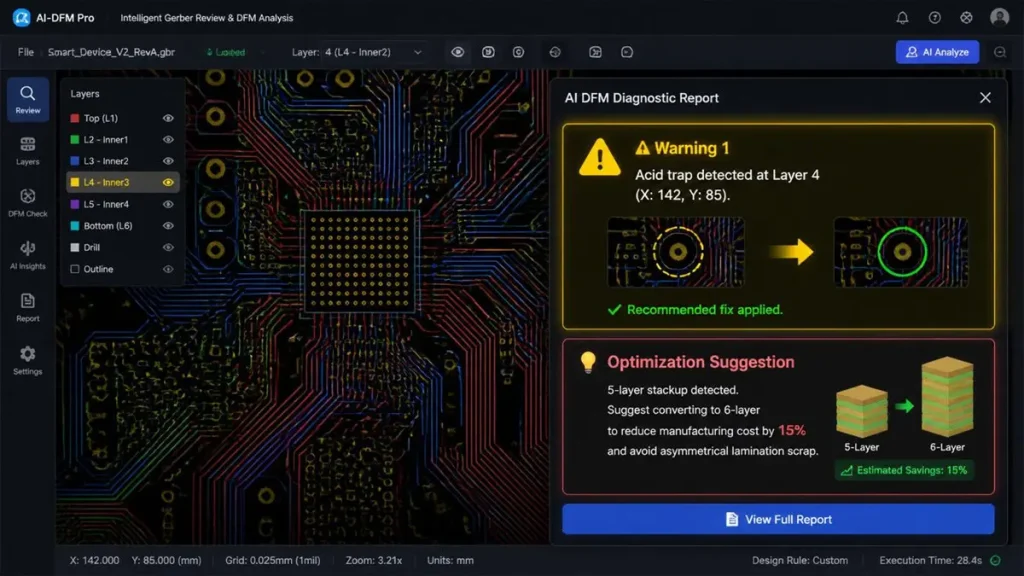
Task: Toggle visibility of L4 - Inner3 layer
Action: coord(168,182)
